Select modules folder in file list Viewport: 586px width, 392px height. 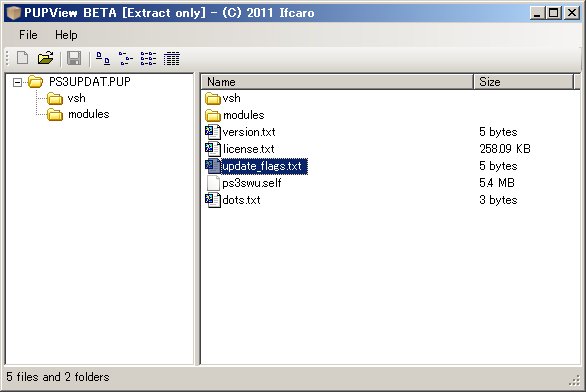point(244,115)
